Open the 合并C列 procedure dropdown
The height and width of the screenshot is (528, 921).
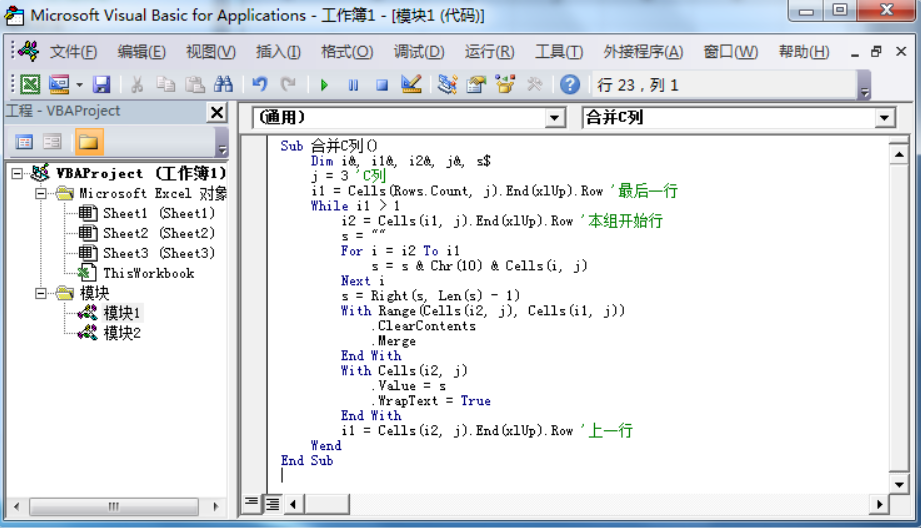pyautogui.click(x=884, y=118)
